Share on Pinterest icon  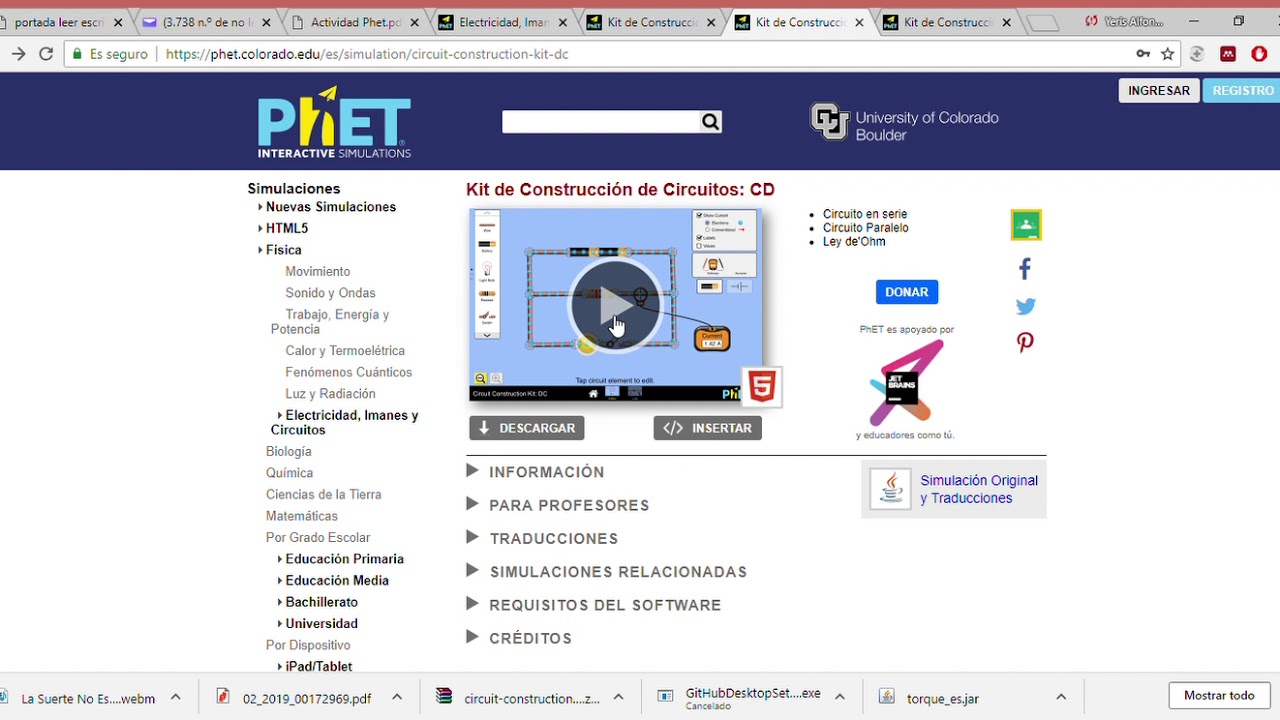point(1025,343)
